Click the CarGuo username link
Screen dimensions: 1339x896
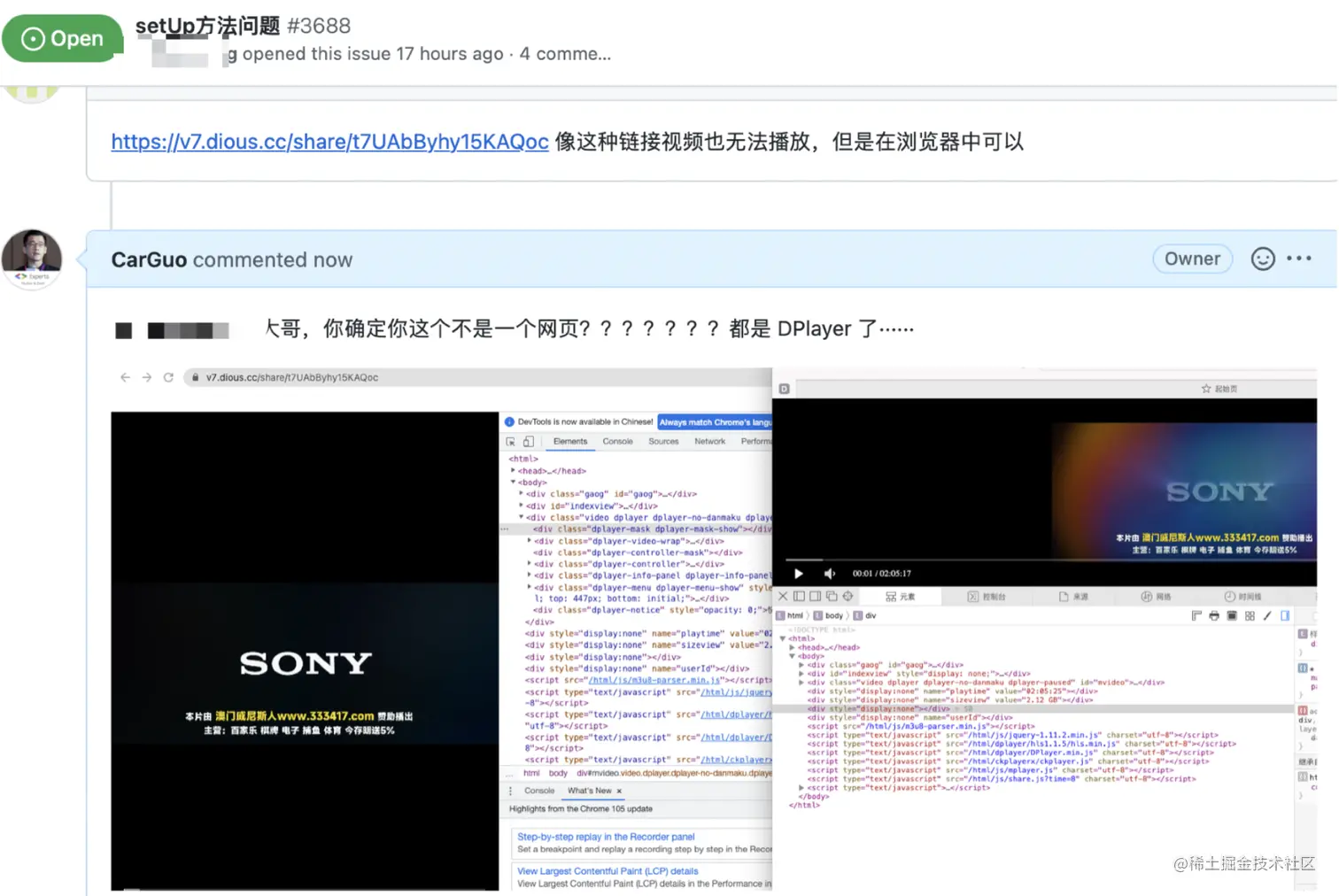tap(149, 259)
